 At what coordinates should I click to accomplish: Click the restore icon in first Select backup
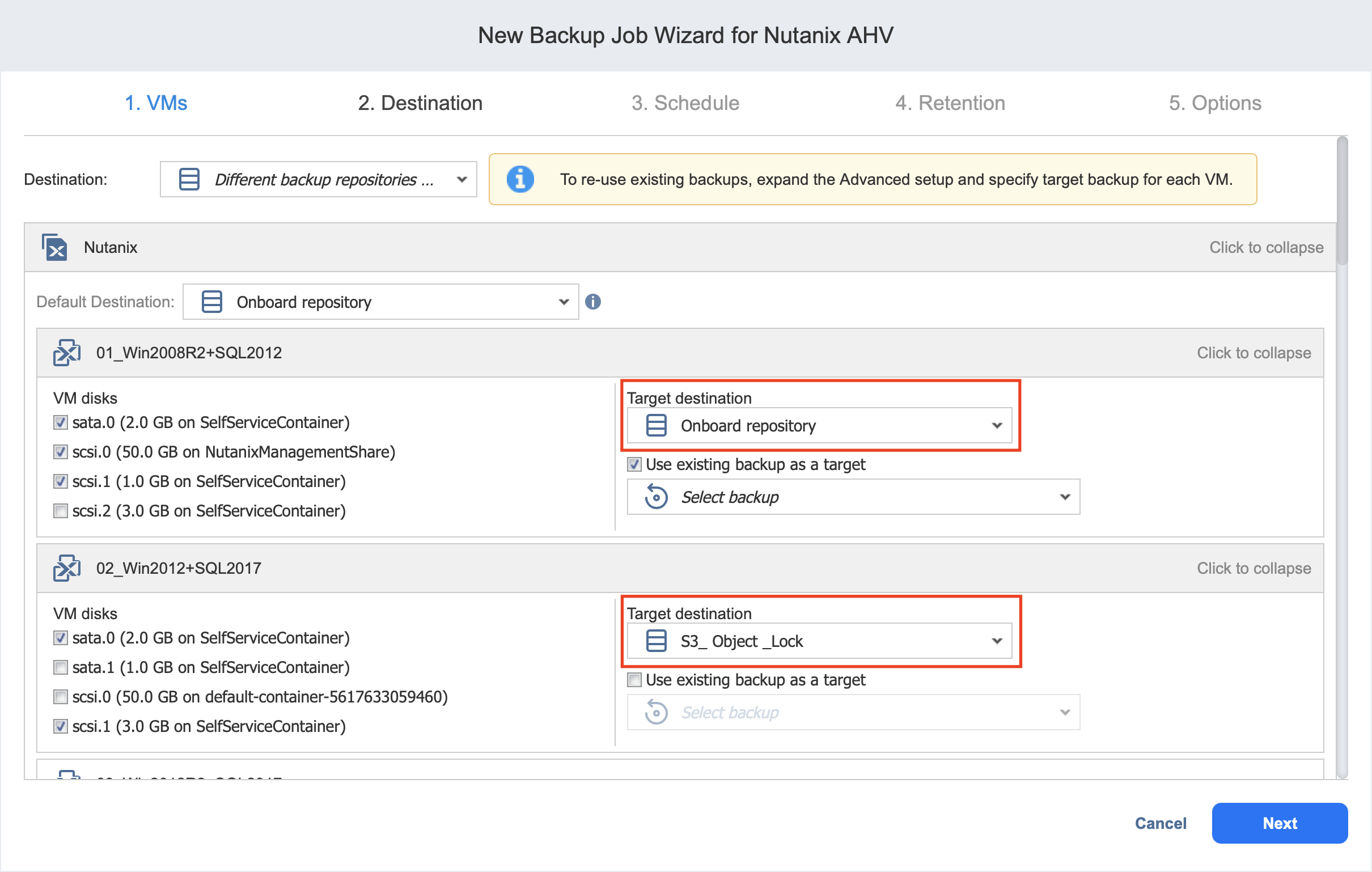656,497
